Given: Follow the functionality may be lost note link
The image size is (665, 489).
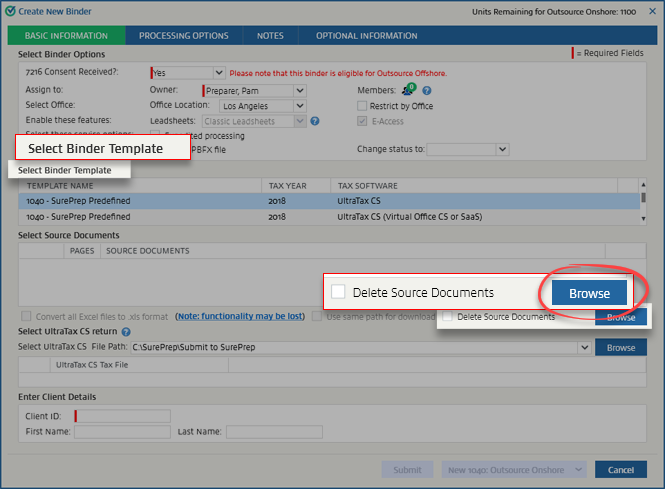Looking at the screenshot, I should pos(239,316).
